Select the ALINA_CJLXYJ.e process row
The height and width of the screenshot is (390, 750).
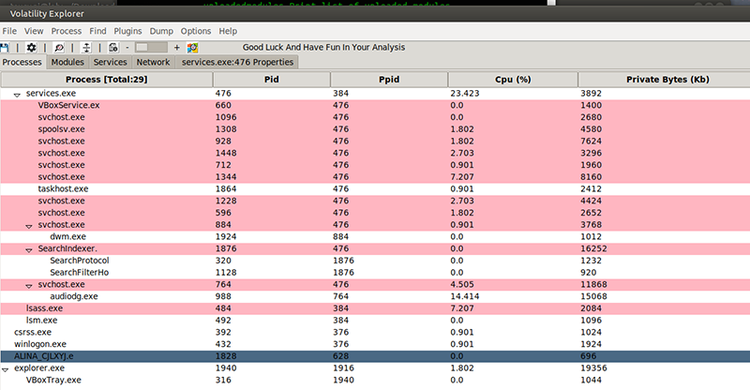[375, 357]
